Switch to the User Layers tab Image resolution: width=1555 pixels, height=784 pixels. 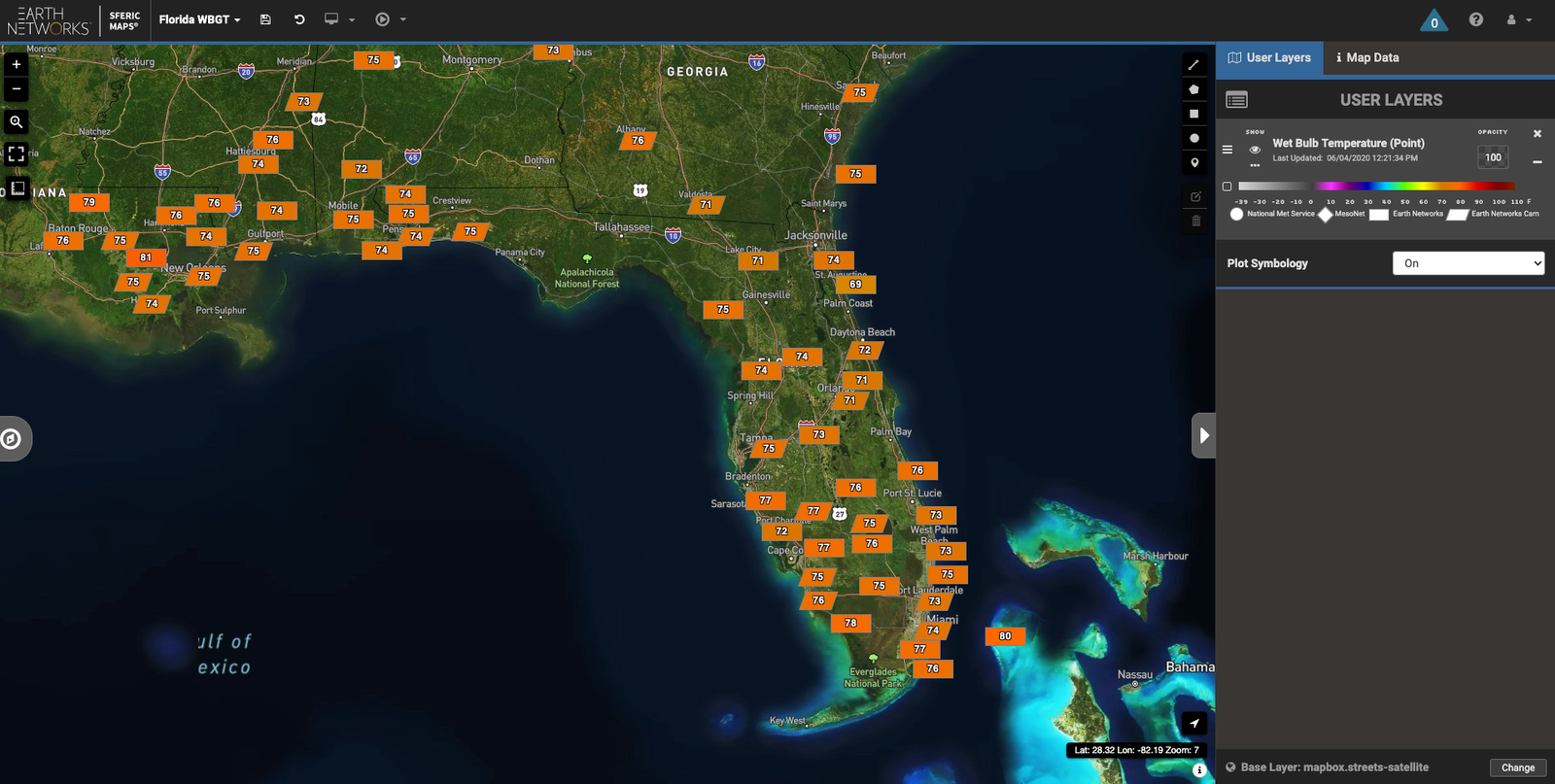pos(1269,57)
